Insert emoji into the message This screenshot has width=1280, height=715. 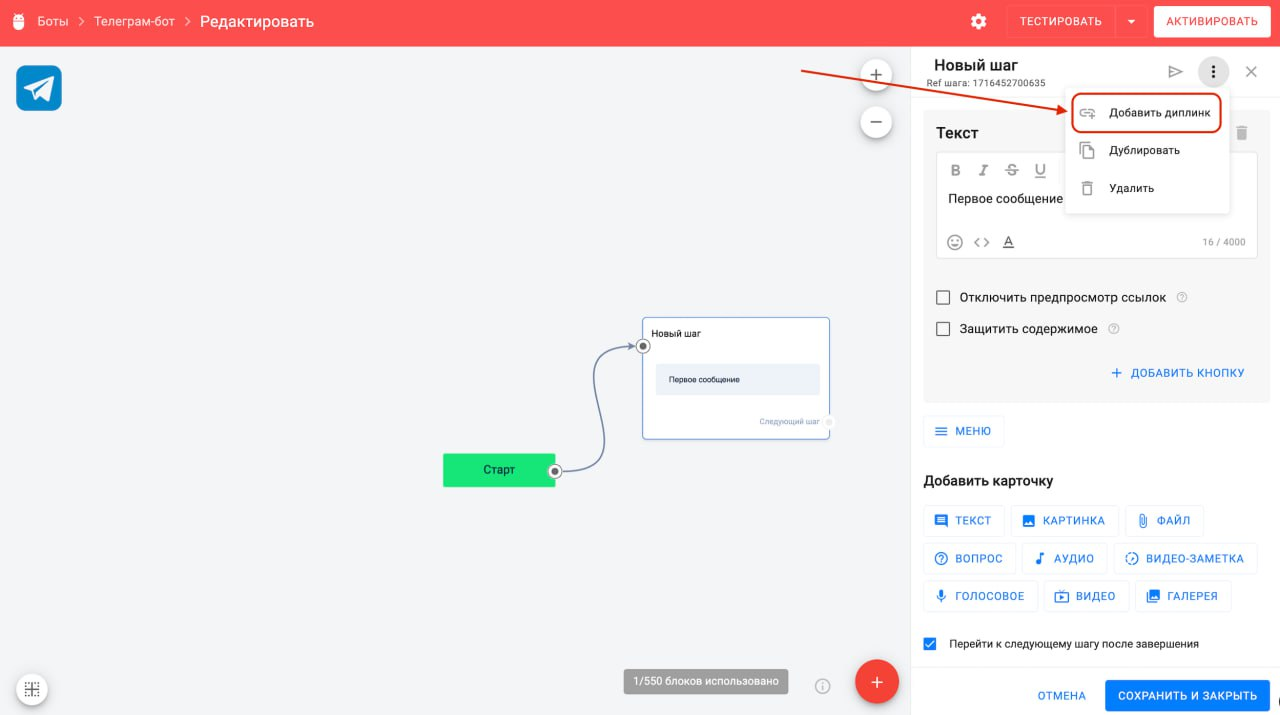[x=955, y=242]
